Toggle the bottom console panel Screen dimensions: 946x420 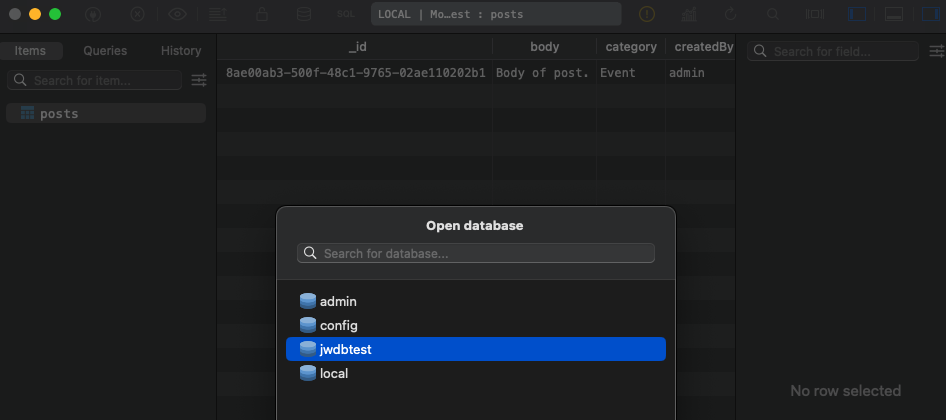[x=894, y=14]
